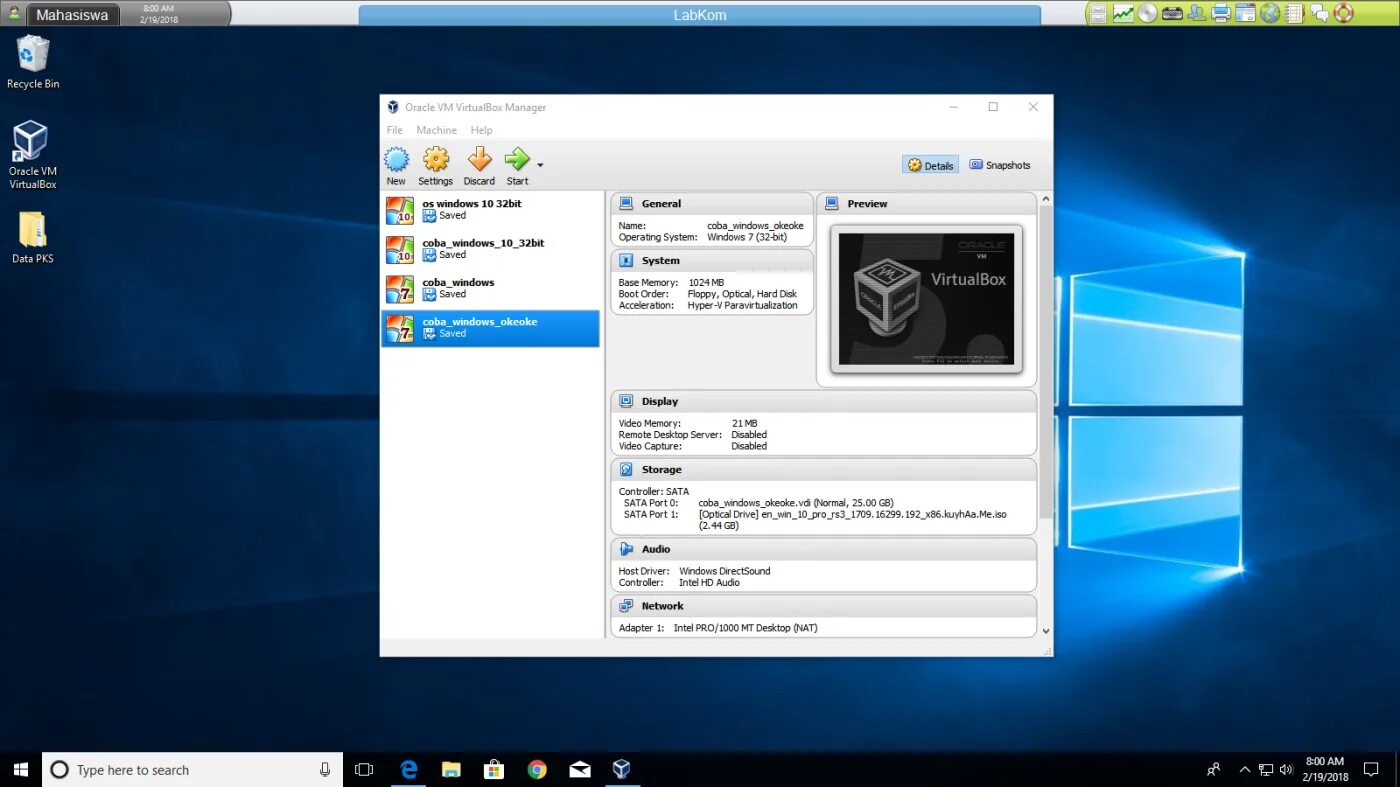Click the Audio section header
The width and height of the screenshot is (1400, 787).
824,549
